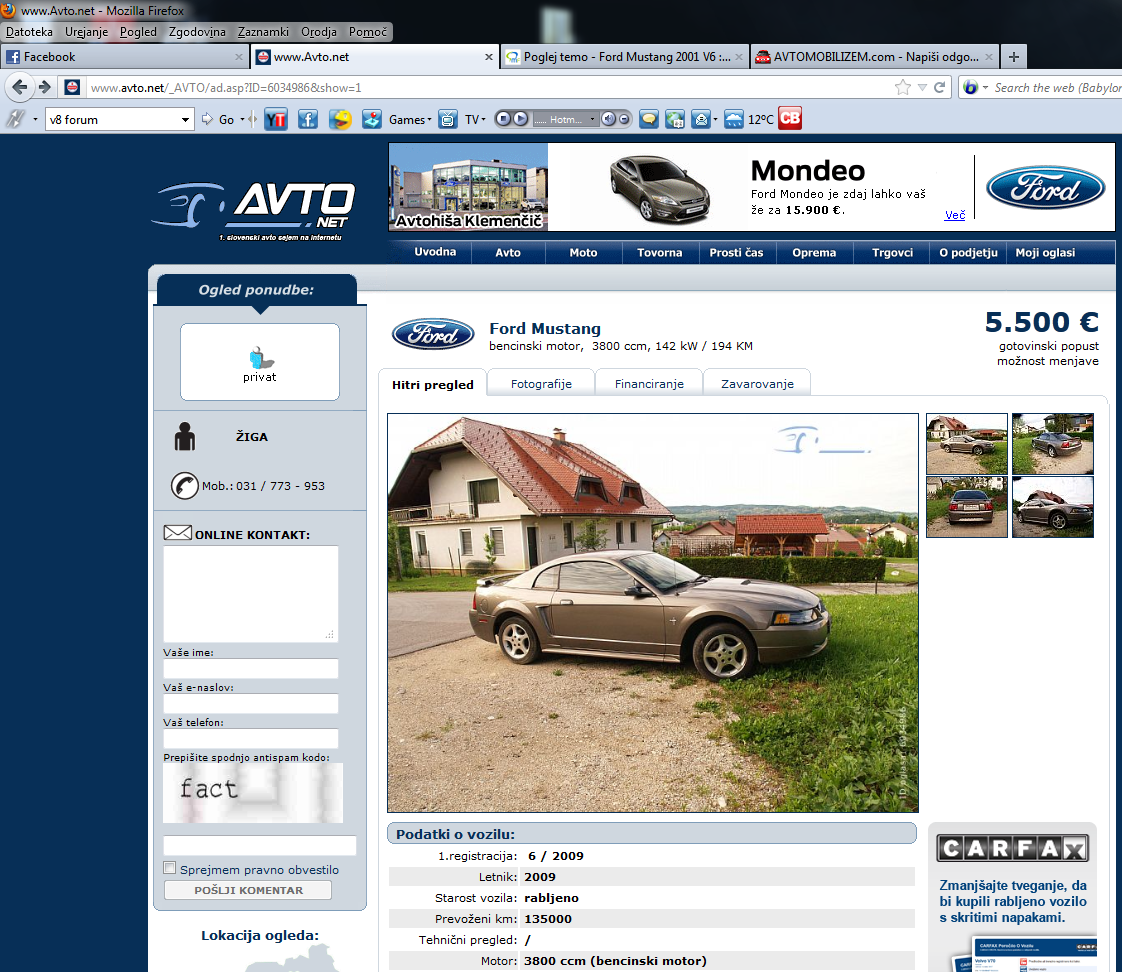
Task: Click into the online kontakt message box
Action: [x=250, y=594]
